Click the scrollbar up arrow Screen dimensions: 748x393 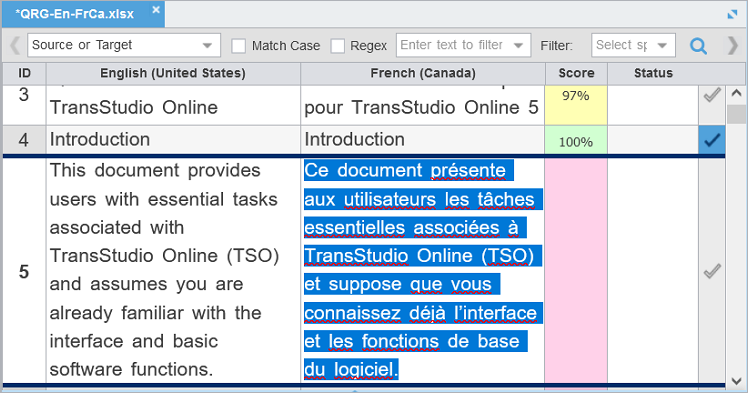(x=736, y=93)
